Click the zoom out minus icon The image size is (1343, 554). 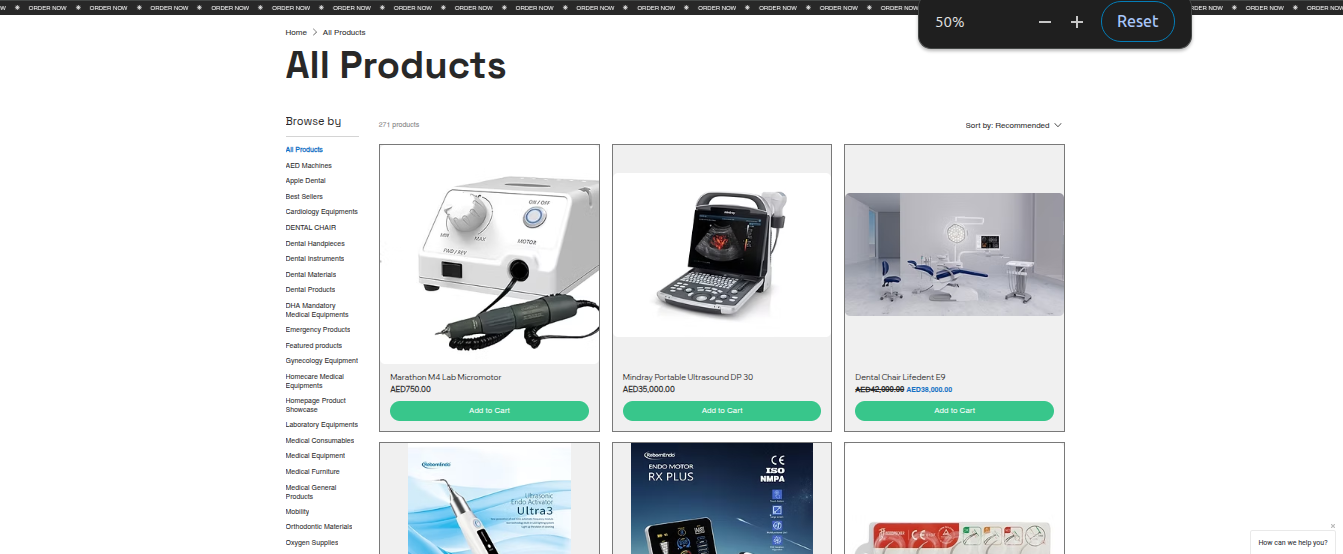[1045, 22]
